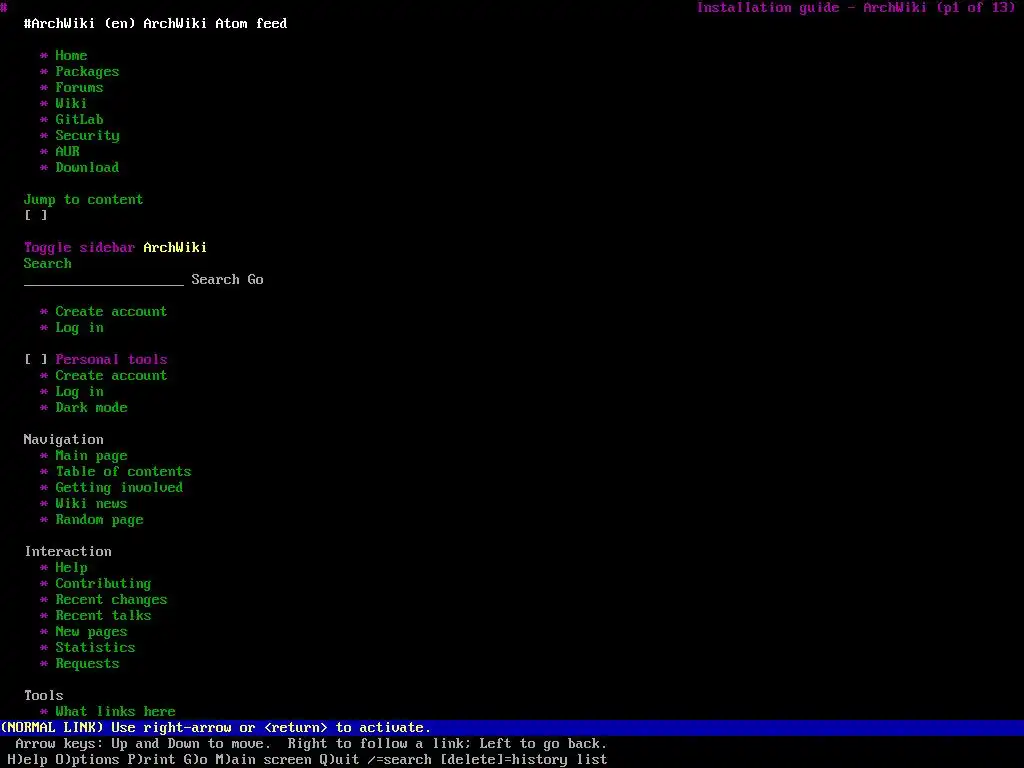This screenshot has height=768, width=1024.
Task: Click [delete]=history list command
Action: pyautogui.click(x=523, y=760)
